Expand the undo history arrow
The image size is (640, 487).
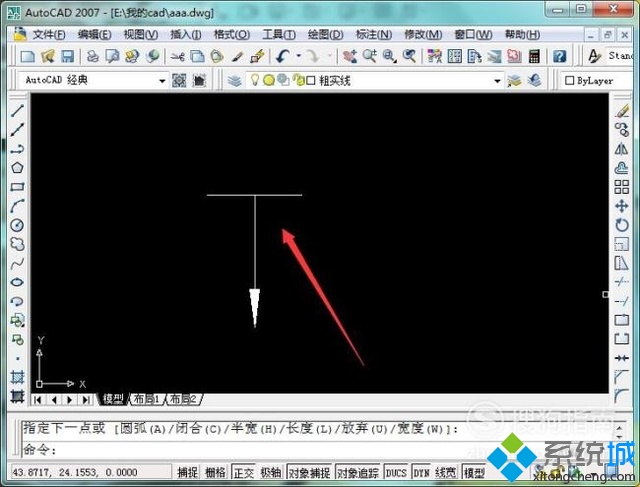[x=299, y=56]
